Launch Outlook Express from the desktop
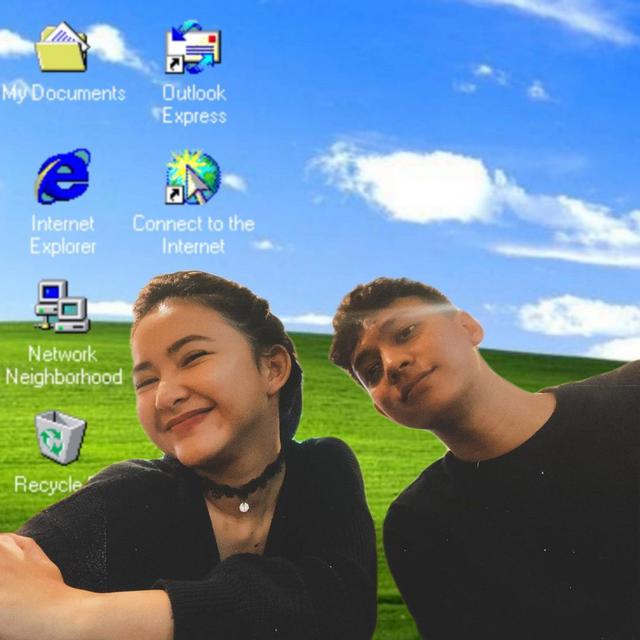This screenshot has width=640, height=640. 193,47
